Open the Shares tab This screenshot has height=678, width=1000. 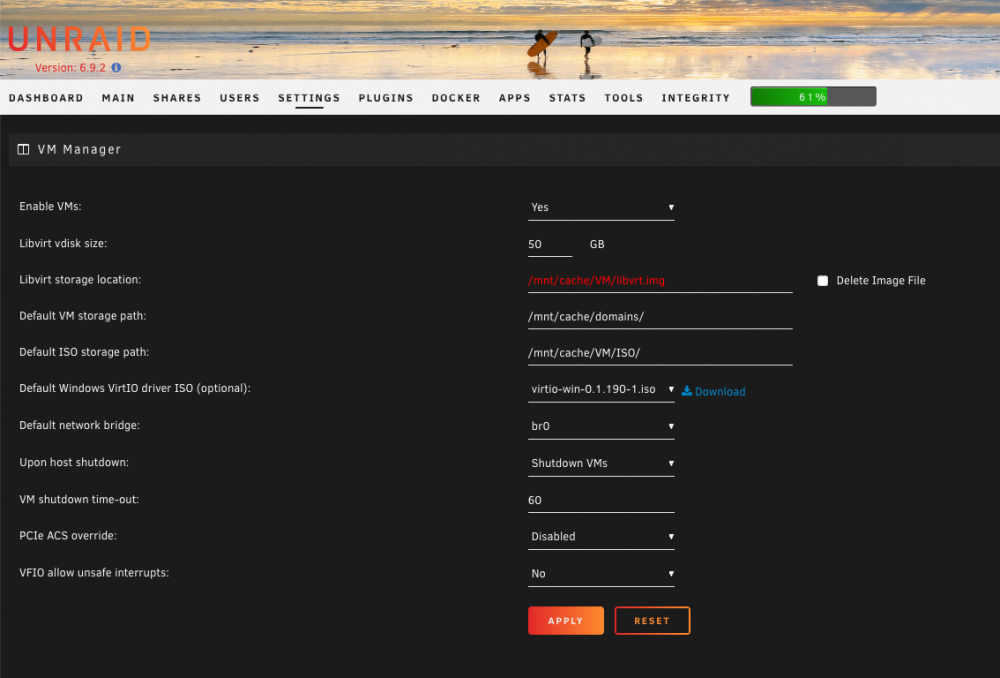[x=177, y=98]
